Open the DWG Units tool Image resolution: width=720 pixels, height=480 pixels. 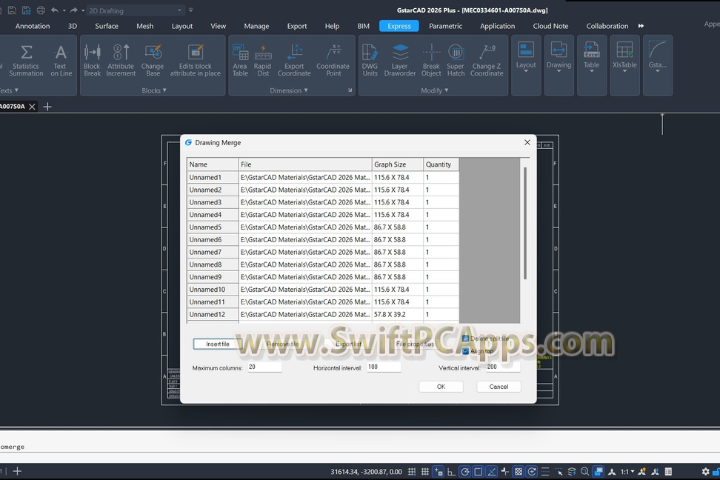point(370,60)
